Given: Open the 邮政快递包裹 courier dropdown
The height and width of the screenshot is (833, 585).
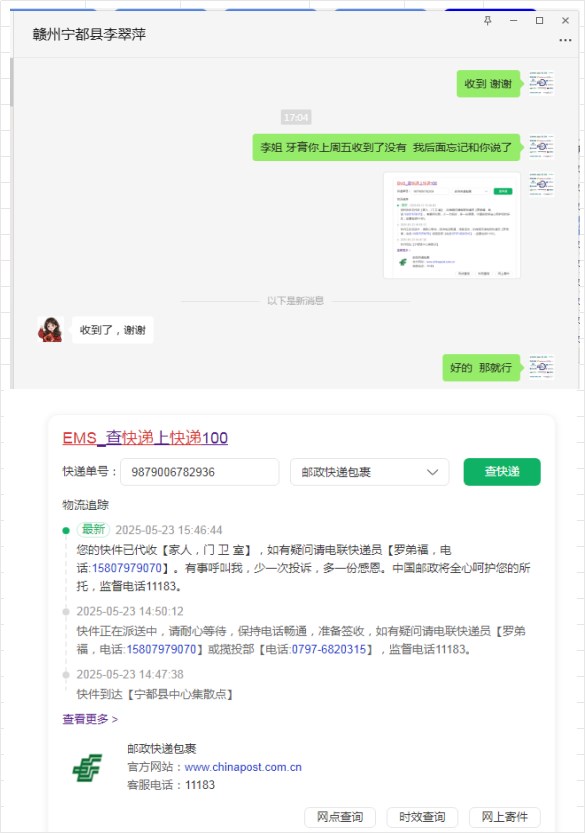Looking at the screenshot, I should pos(370,472).
